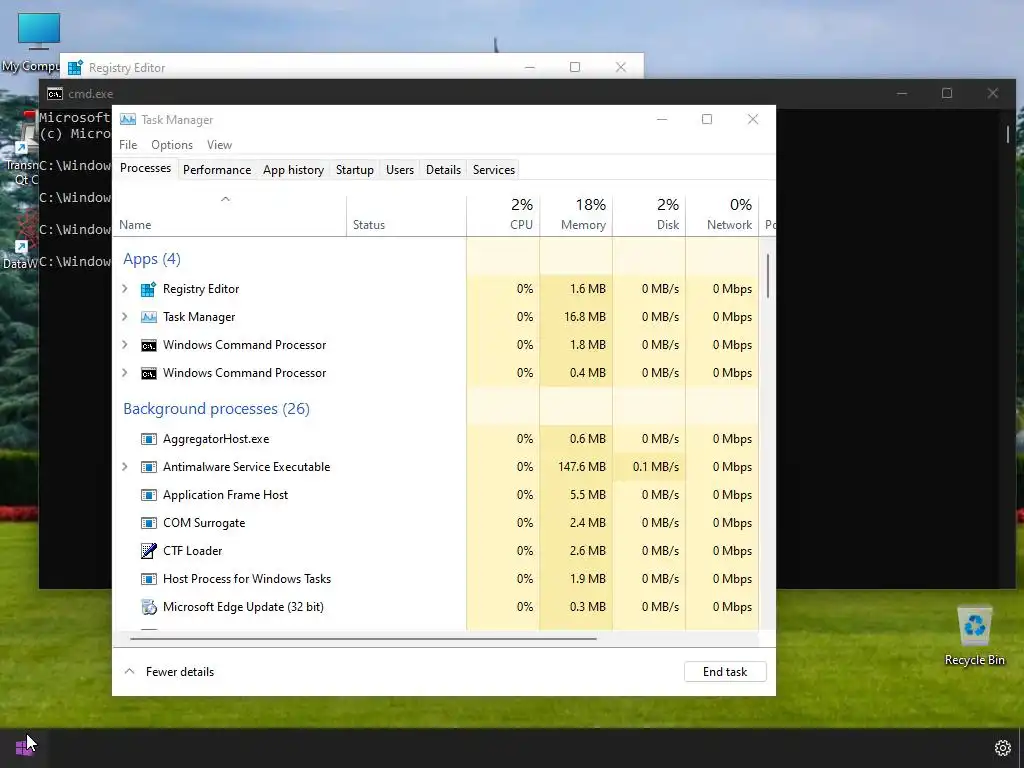The image size is (1024, 768).
Task: Sort by the Status column header
Action: coord(406,216)
